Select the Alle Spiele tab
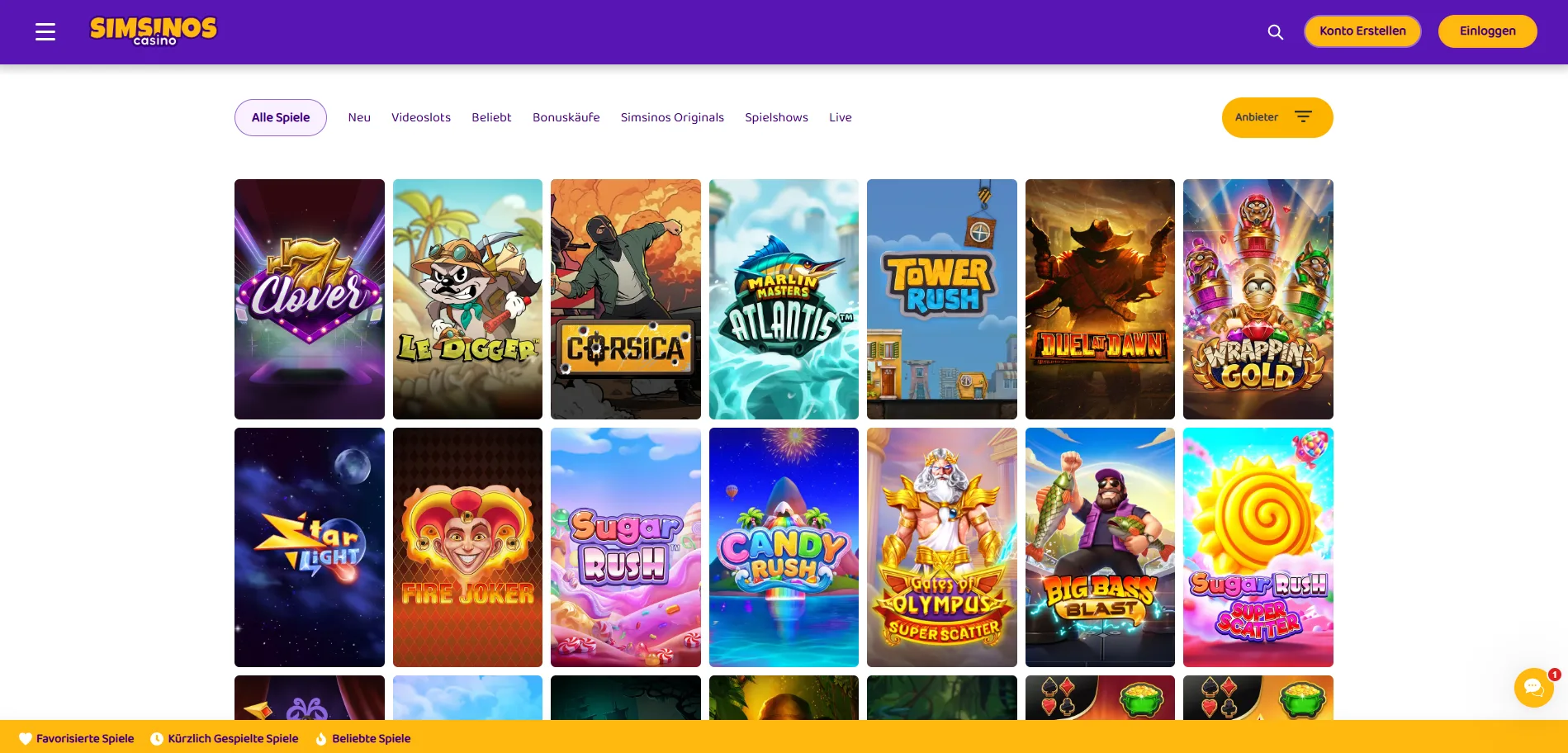The image size is (1568, 753). (281, 117)
